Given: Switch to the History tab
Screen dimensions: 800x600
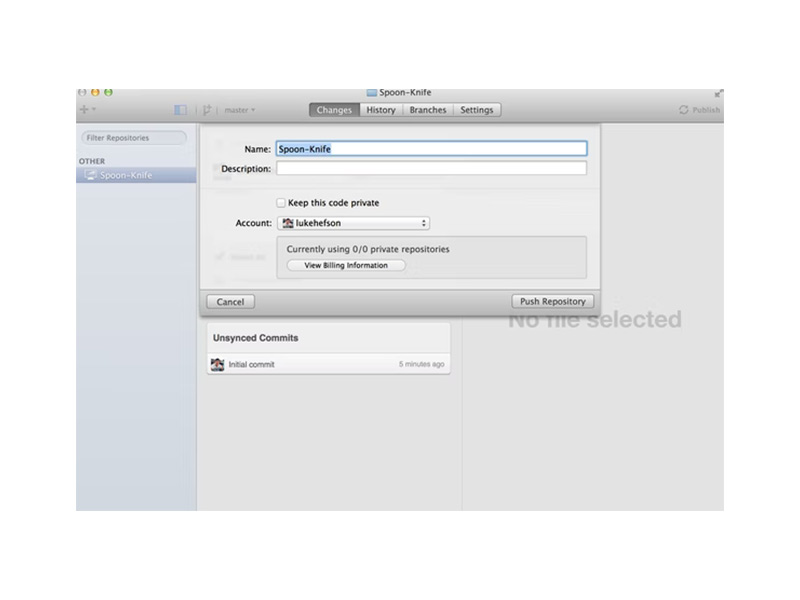Looking at the screenshot, I should pyautogui.click(x=381, y=110).
